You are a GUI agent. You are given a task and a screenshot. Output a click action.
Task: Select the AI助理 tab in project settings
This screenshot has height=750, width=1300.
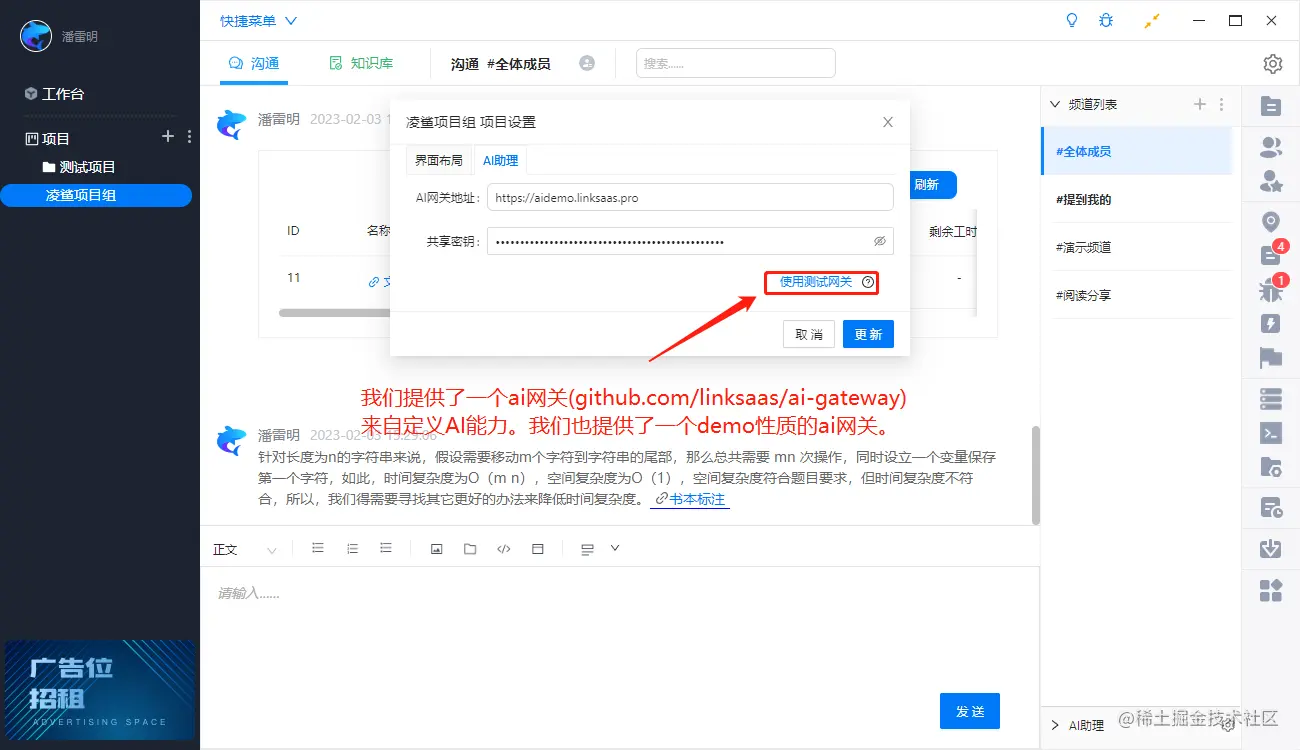tap(500, 160)
